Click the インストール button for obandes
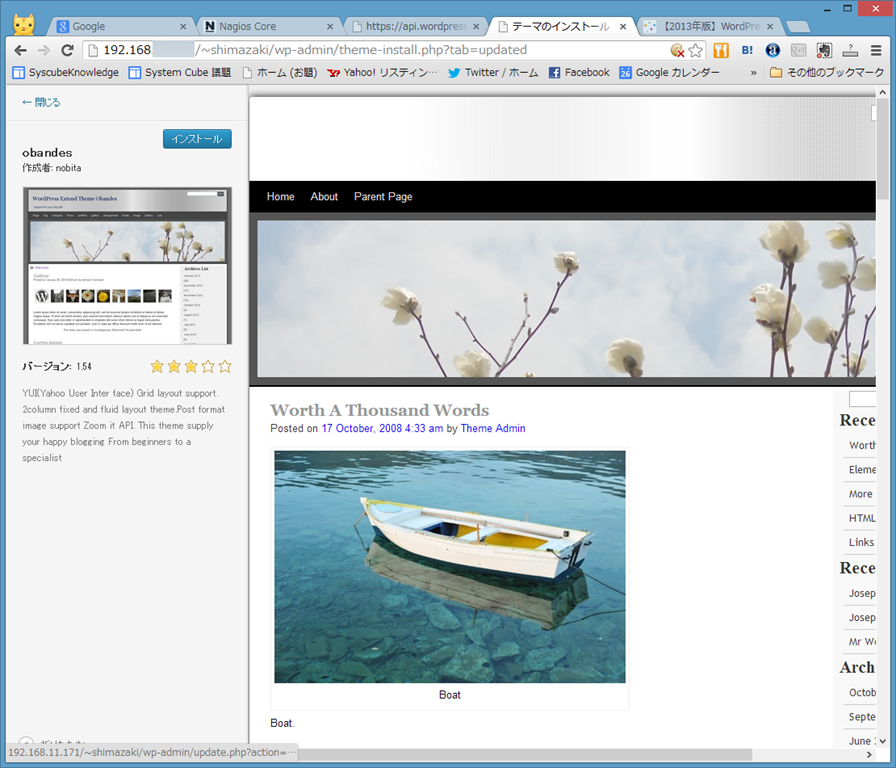The image size is (896, 768). click(x=197, y=139)
